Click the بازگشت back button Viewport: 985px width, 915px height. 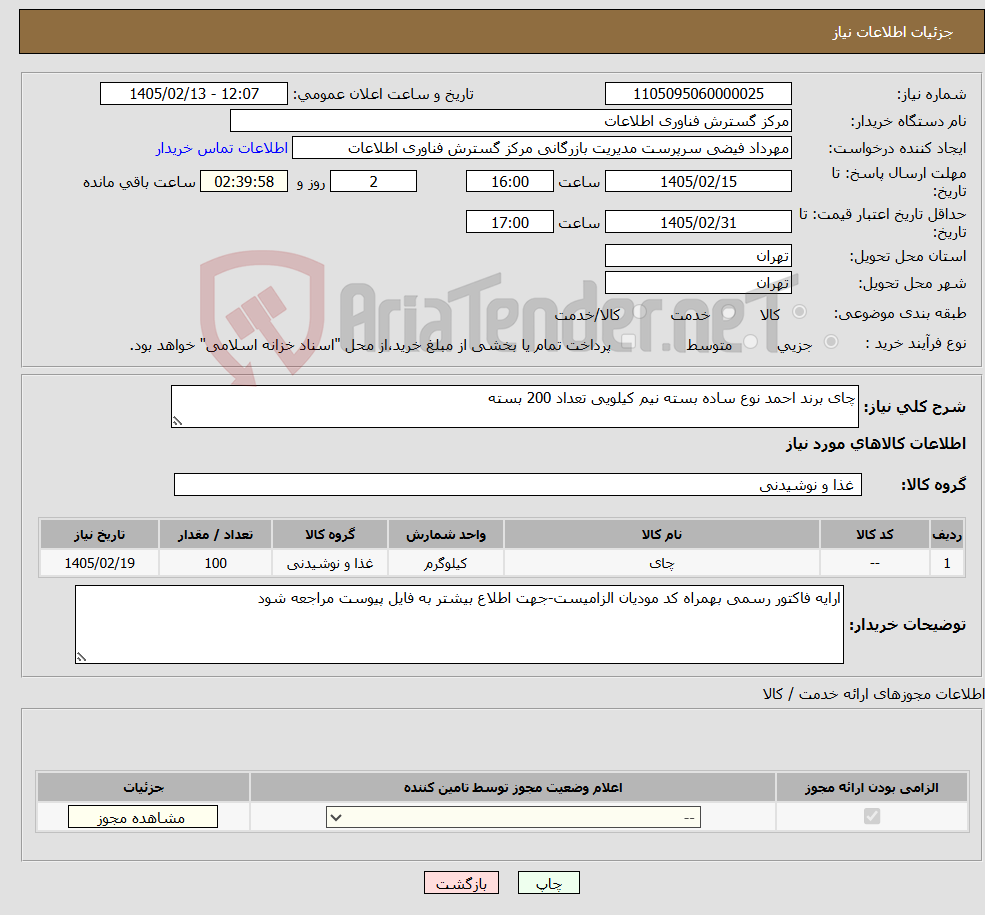coord(461,882)
